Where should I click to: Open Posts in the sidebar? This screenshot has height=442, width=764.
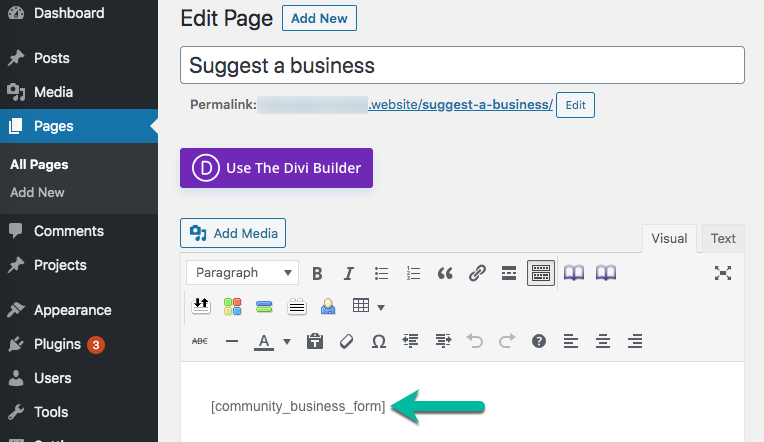79,58
